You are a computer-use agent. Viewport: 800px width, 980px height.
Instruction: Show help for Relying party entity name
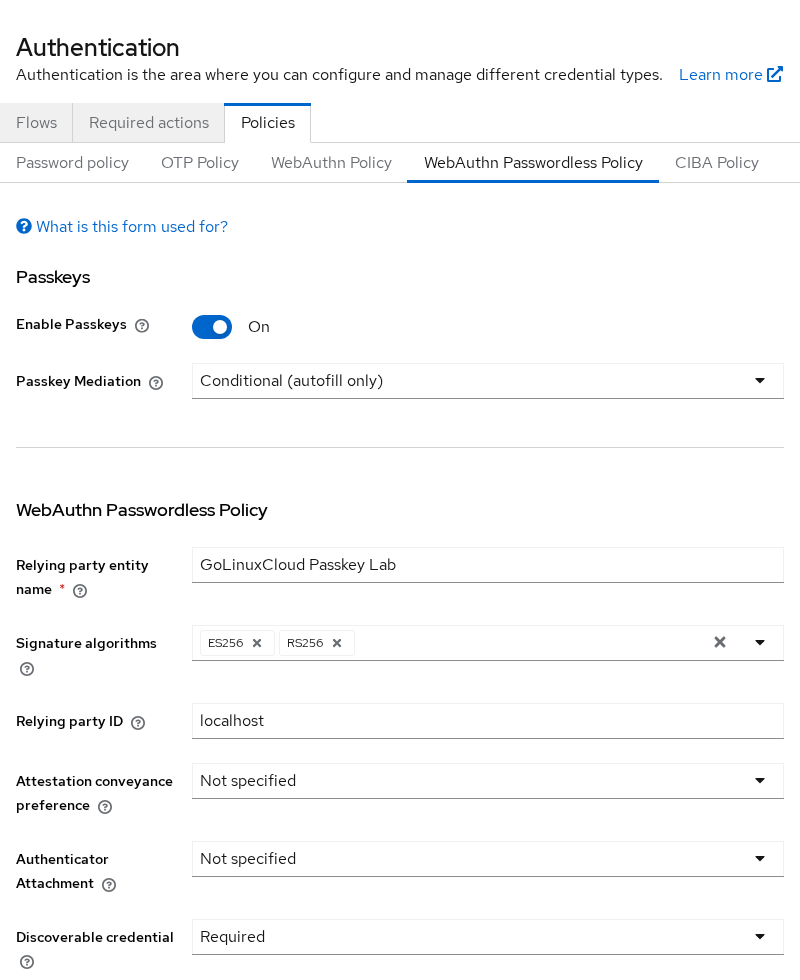click(x=80, y=591)
